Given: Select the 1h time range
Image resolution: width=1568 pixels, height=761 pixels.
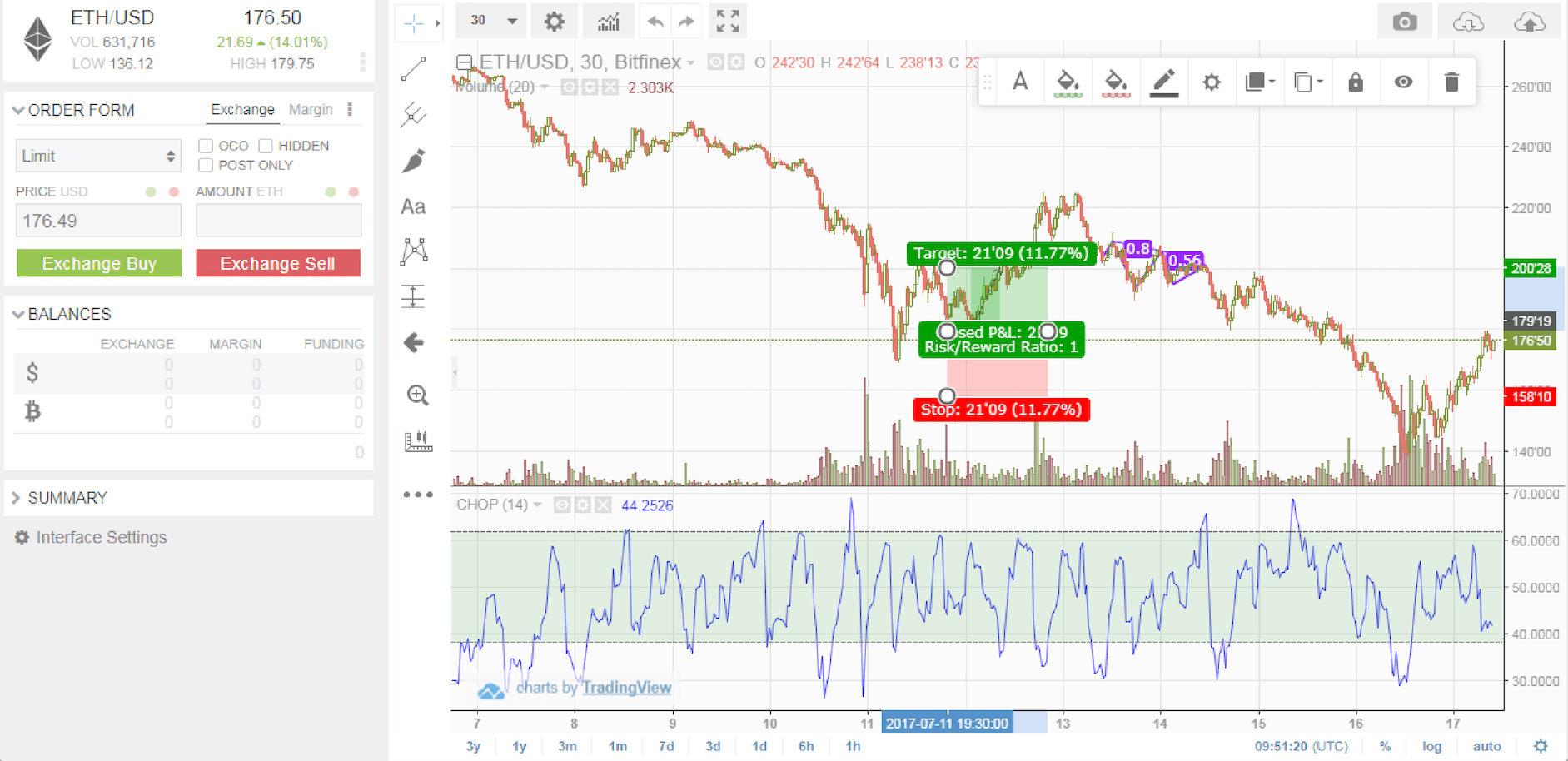Looking at the screenshot, I should pos(853,746).
